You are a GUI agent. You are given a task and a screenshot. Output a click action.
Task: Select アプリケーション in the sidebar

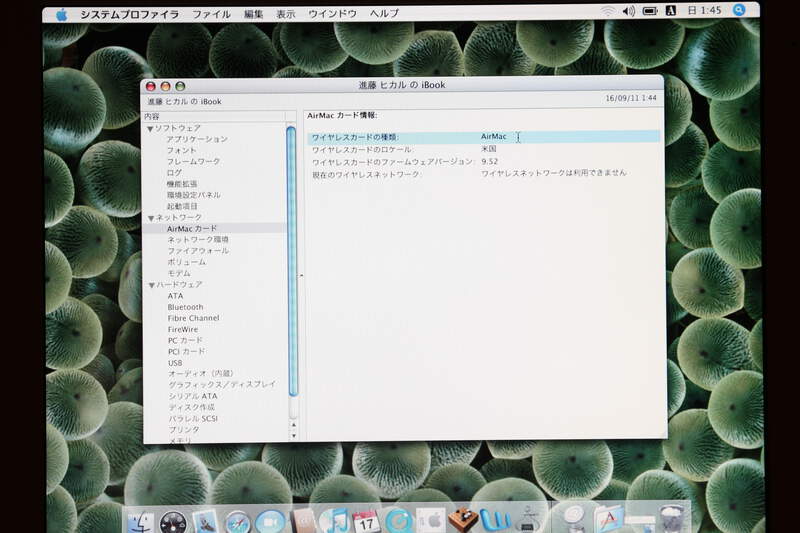pos(197,139)
